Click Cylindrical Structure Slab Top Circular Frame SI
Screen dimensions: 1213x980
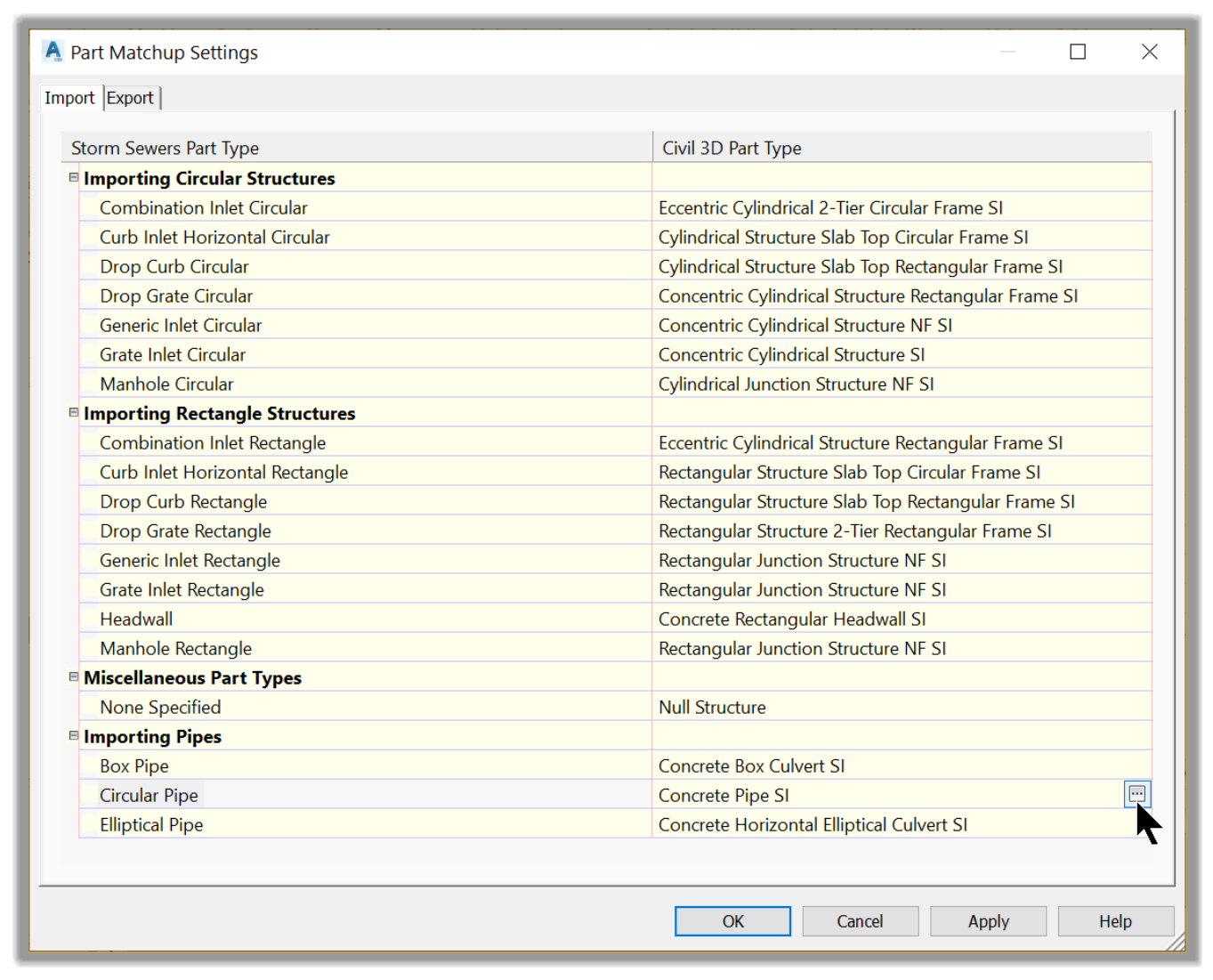pyautogui.click(x=902, y=237)
